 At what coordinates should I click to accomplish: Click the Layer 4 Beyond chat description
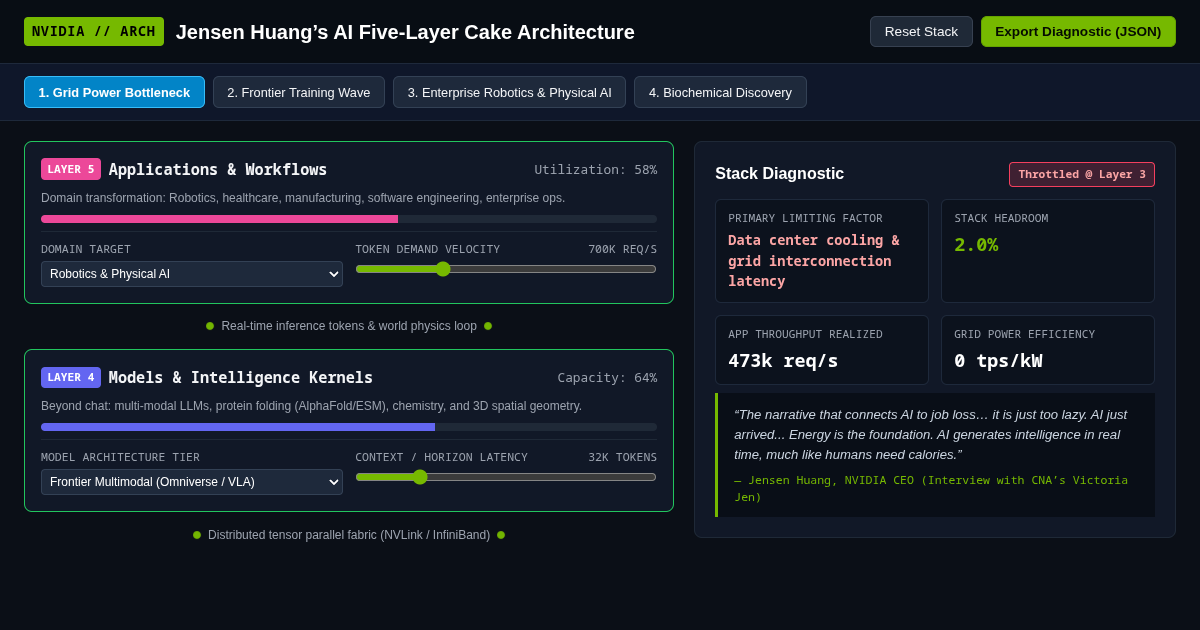(x=311, y=406)
